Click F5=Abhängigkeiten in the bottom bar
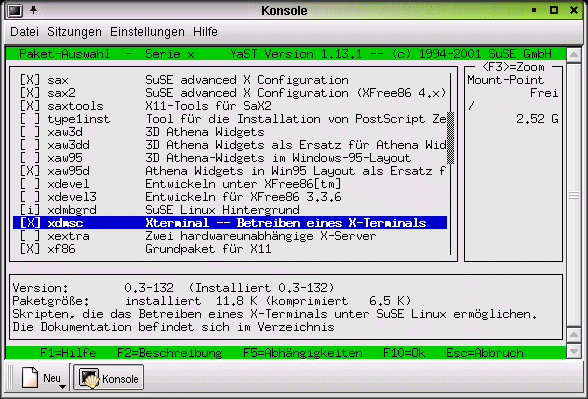This screenshot has height=399, width=588. click(x=303, y=353)
